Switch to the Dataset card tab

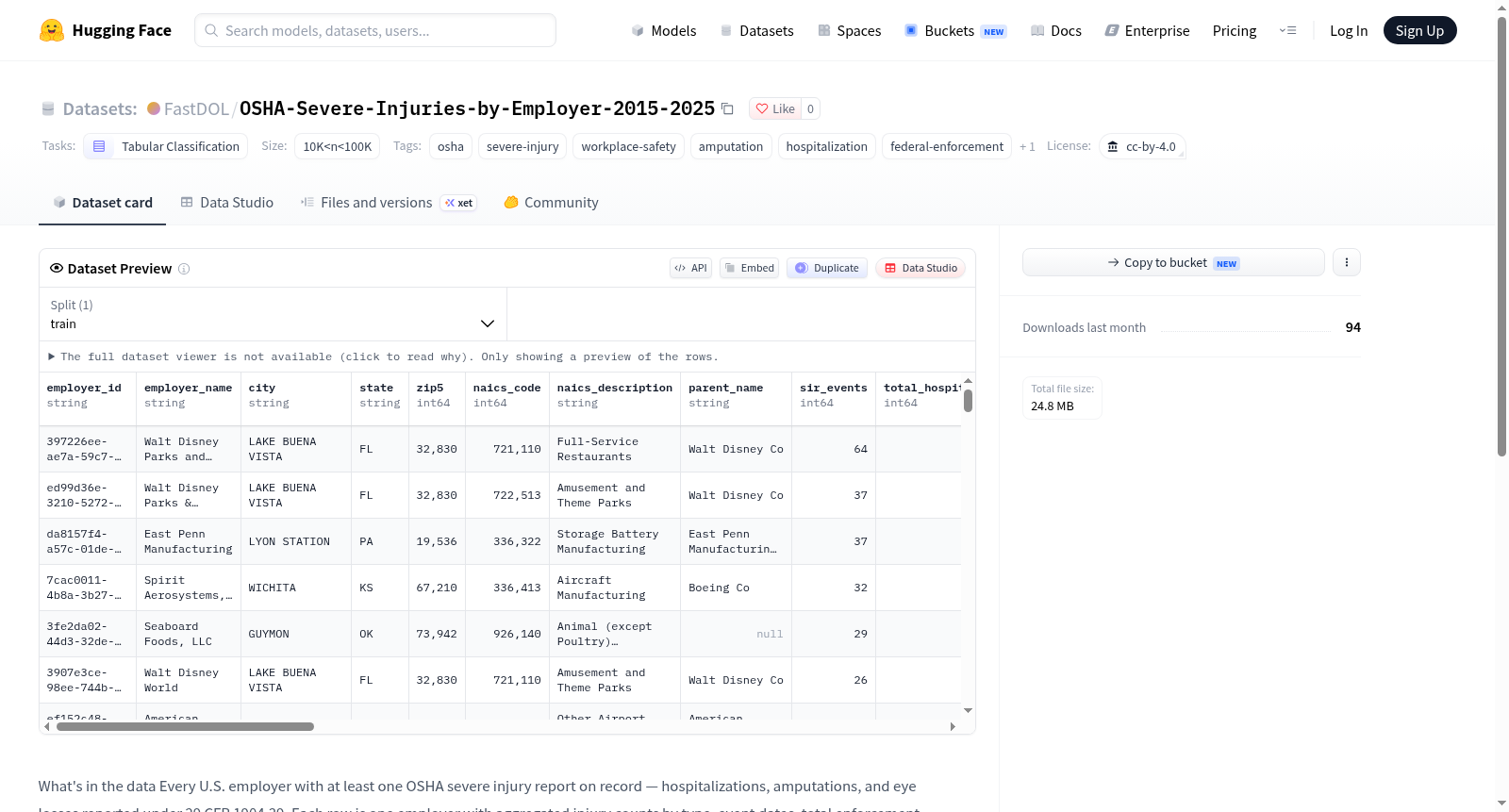pos(102,202)
